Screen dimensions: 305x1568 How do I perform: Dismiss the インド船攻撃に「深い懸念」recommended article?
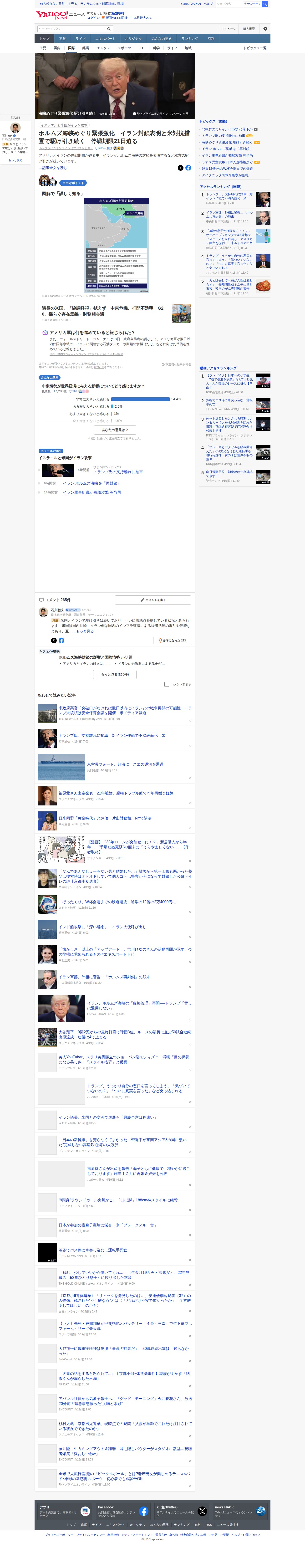coord(190,937)
